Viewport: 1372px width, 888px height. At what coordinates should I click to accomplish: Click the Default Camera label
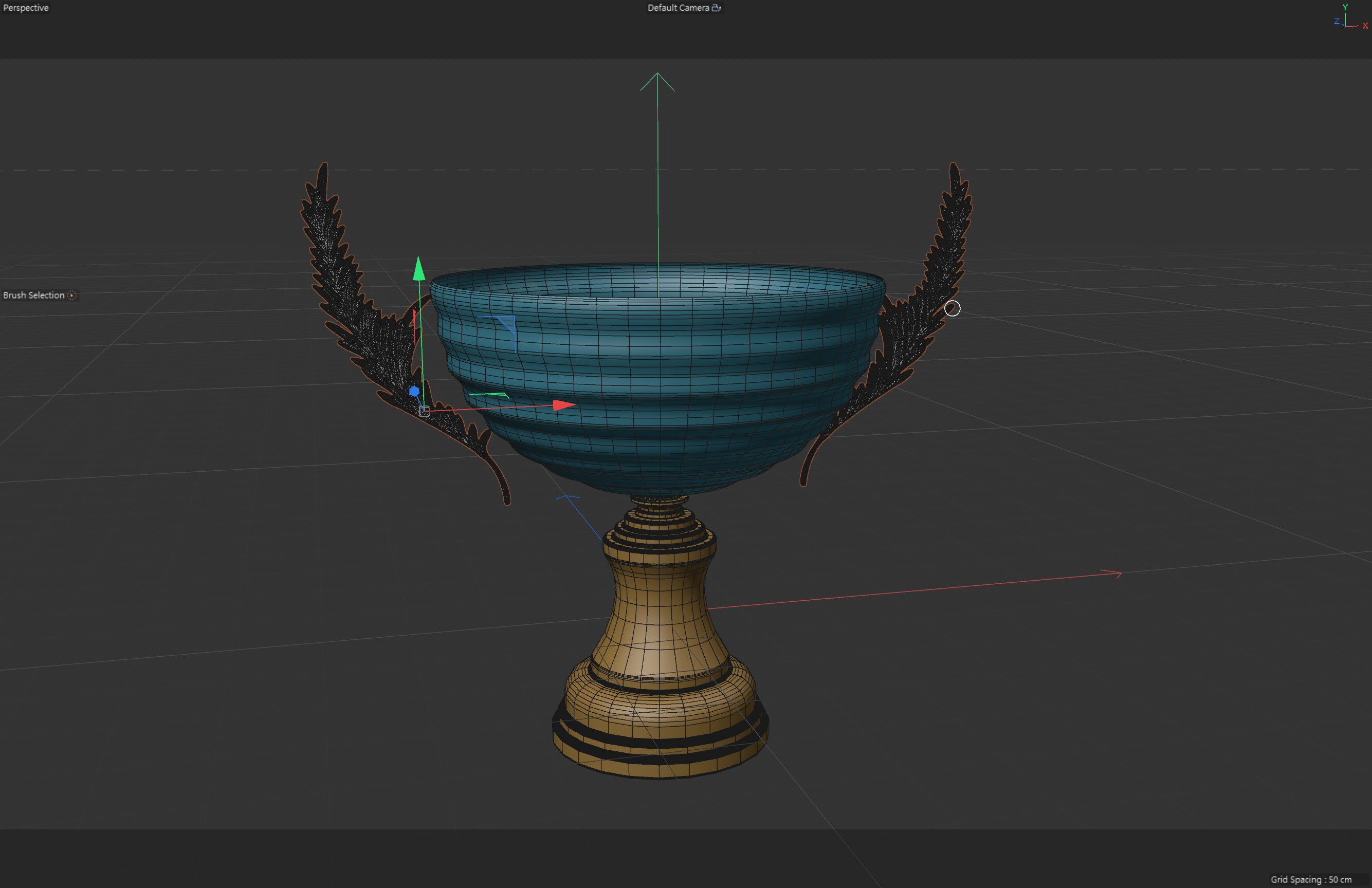pyautogui.click(x=678, y=8)
